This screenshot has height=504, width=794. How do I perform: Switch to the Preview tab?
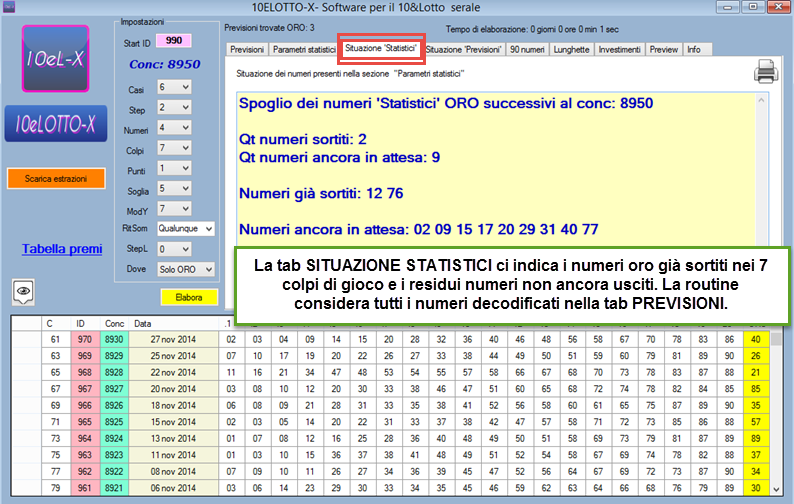coord(663,50)
